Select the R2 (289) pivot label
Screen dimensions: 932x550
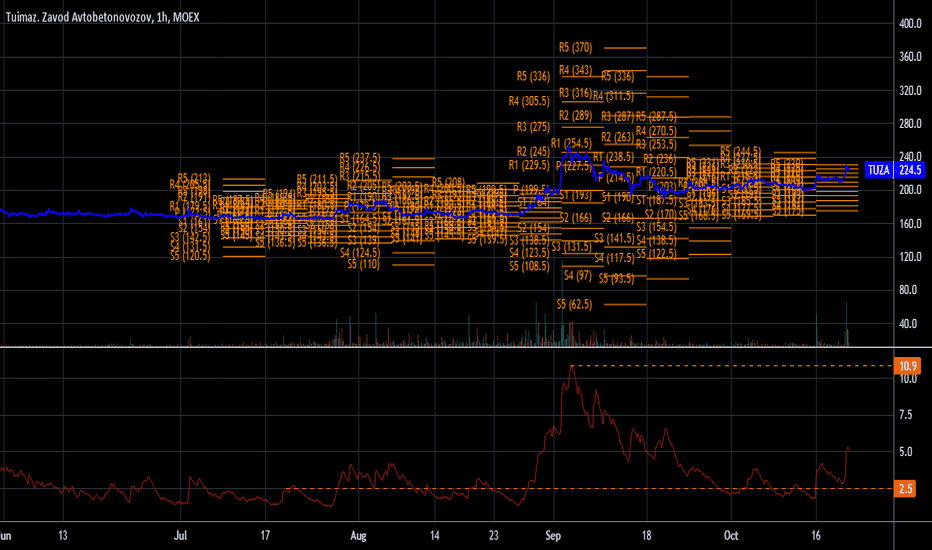575,115
